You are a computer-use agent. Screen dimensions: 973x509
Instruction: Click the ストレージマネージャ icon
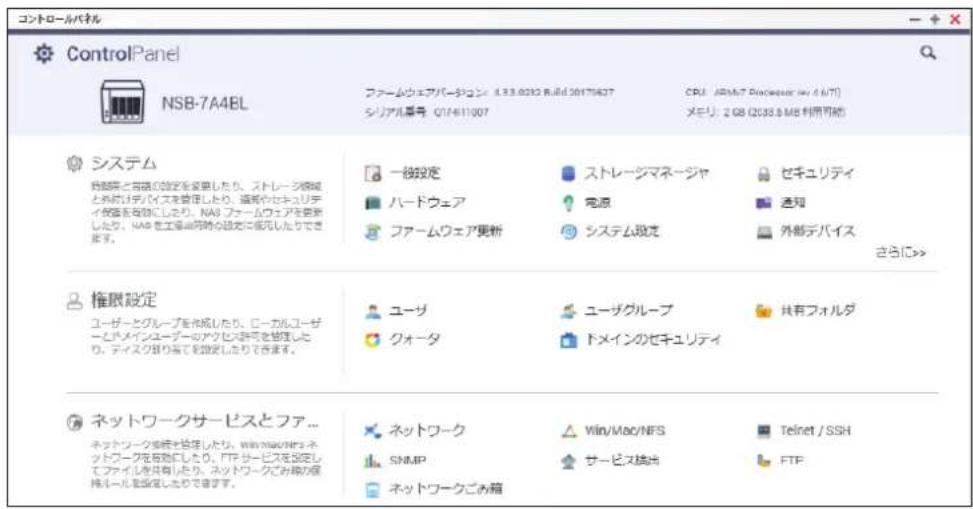pyautogui.click(x=568, y=173)
